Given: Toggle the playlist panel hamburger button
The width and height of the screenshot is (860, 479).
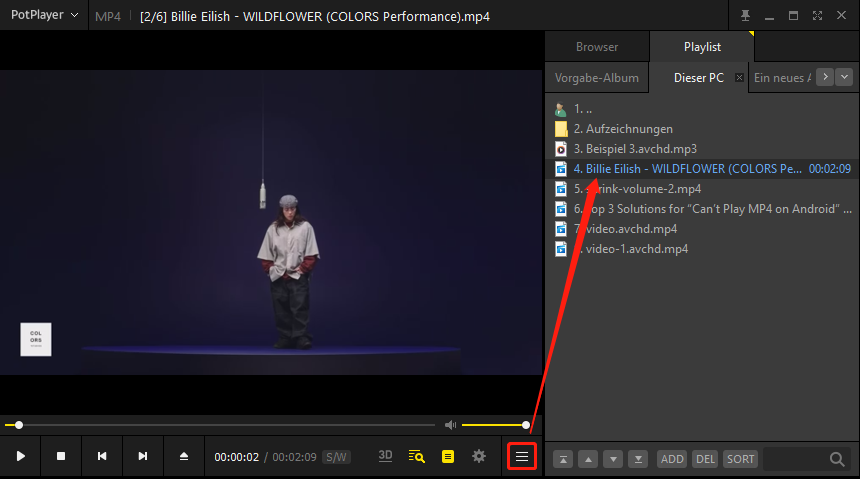Looking at the screenshot, I should coord(522,456).
